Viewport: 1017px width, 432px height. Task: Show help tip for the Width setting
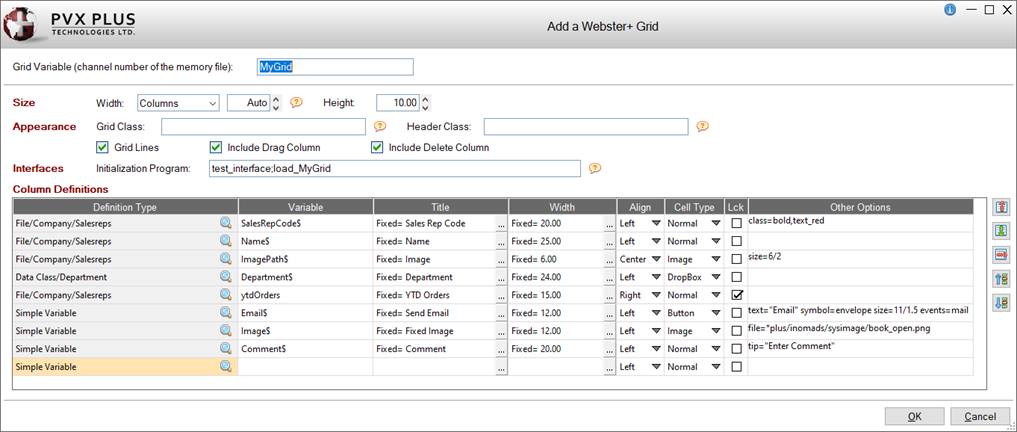[x=296, y=102]
